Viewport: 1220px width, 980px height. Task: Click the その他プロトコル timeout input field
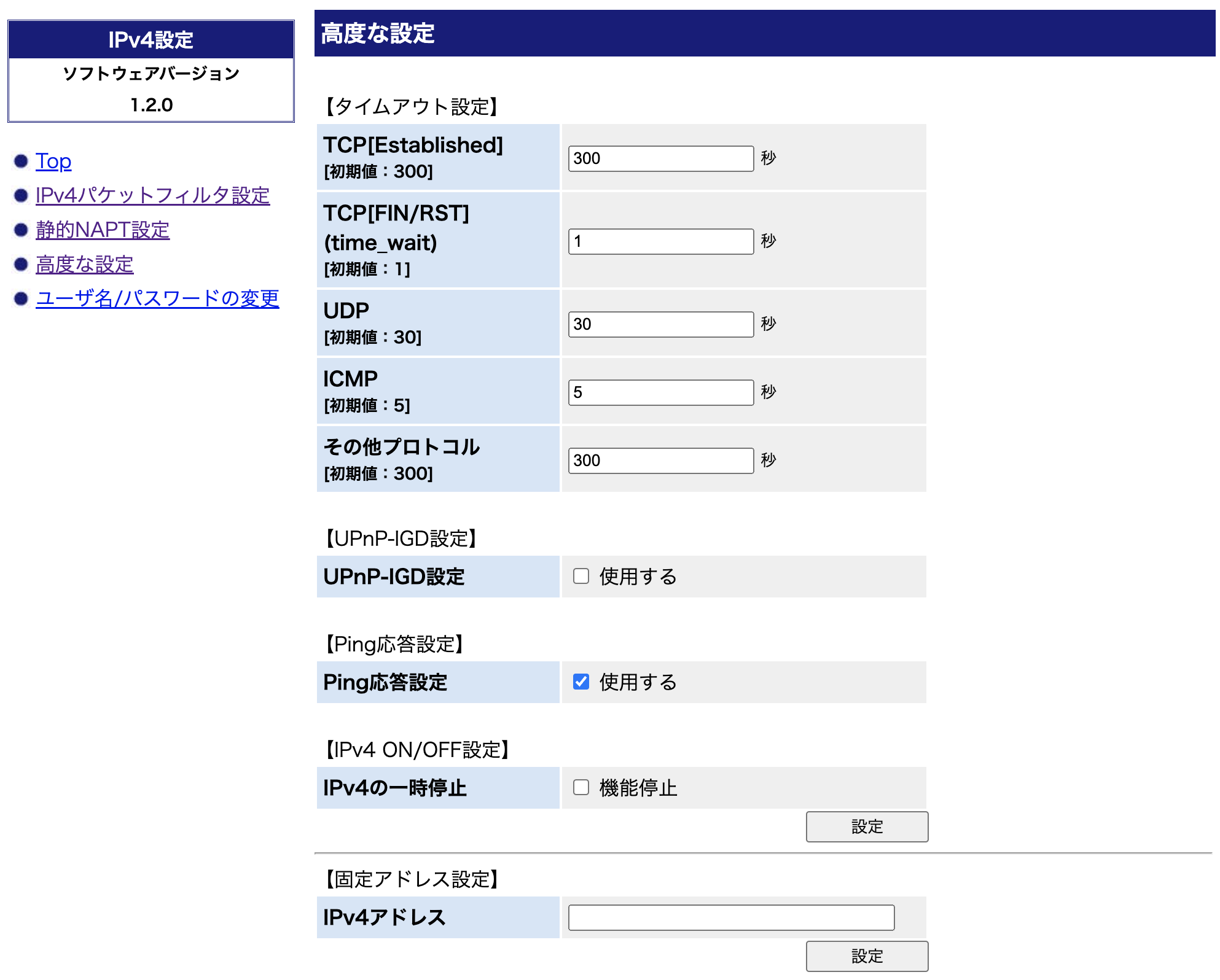(x=660, y=461)
